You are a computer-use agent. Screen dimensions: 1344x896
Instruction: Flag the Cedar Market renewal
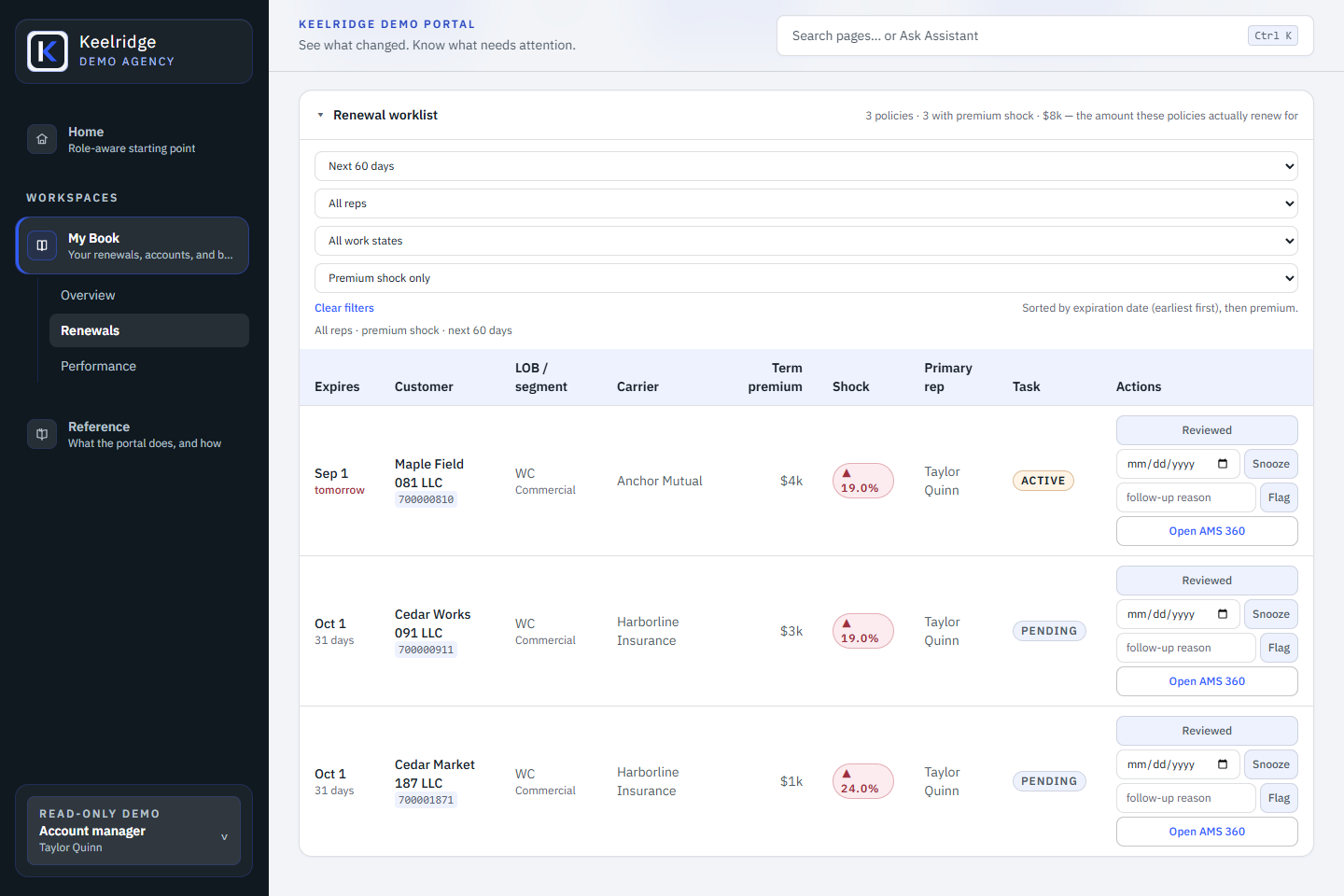coord(1279,798)
